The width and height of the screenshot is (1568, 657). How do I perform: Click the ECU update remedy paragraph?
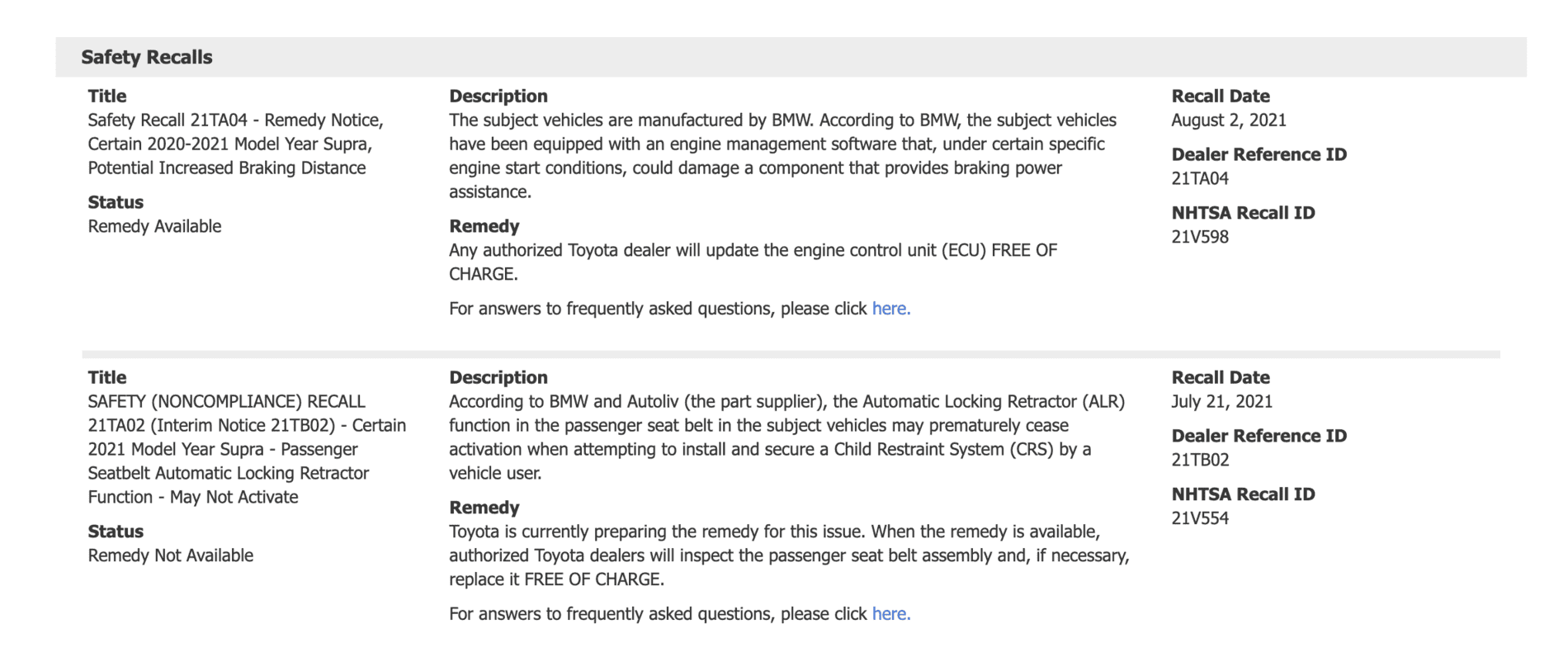point(753,262)
